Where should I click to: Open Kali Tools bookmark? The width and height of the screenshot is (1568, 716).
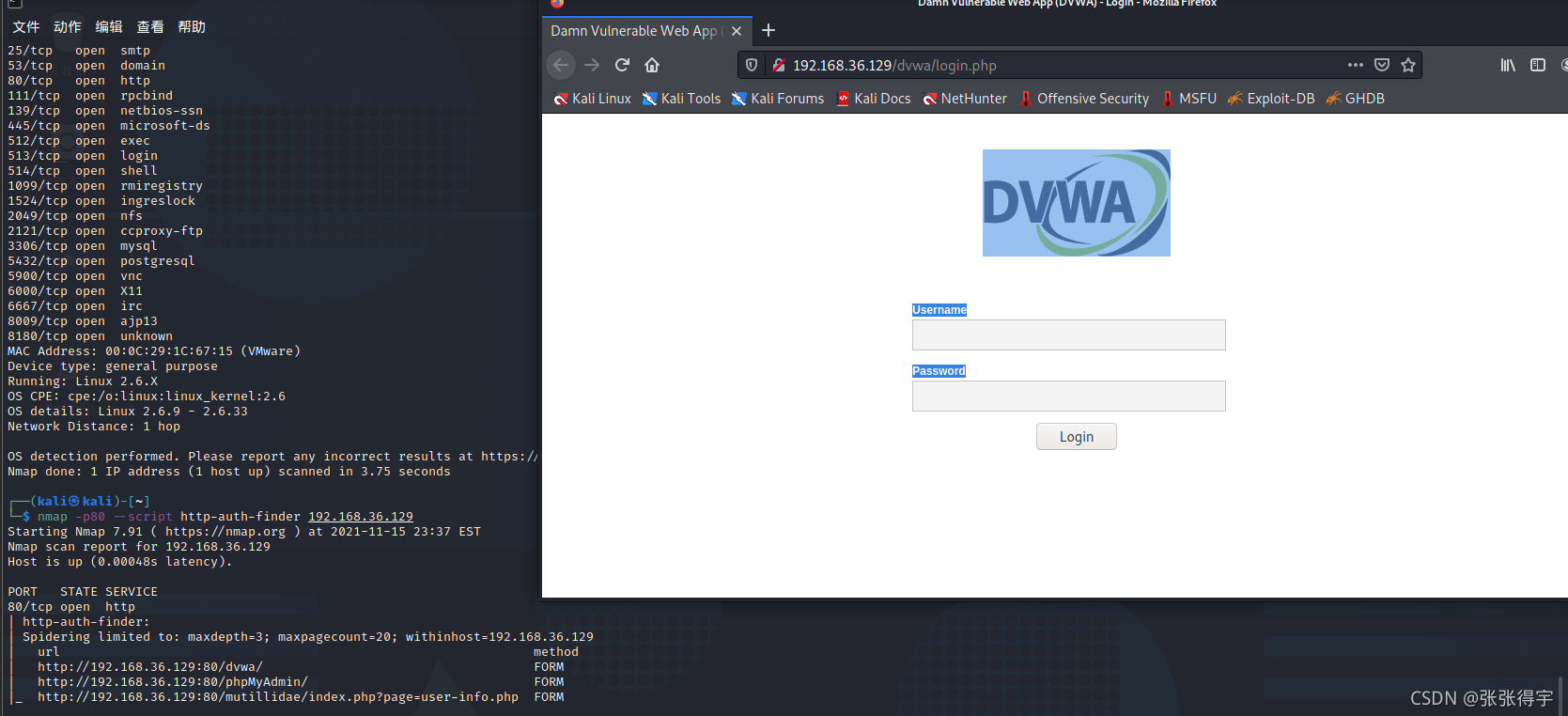click(x=681, y=99)
